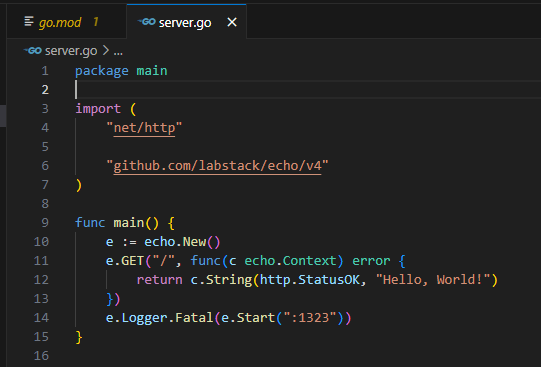541x367 pixels.
Task: Click the http.StatusOK identifier
Action: click(309, 279)
